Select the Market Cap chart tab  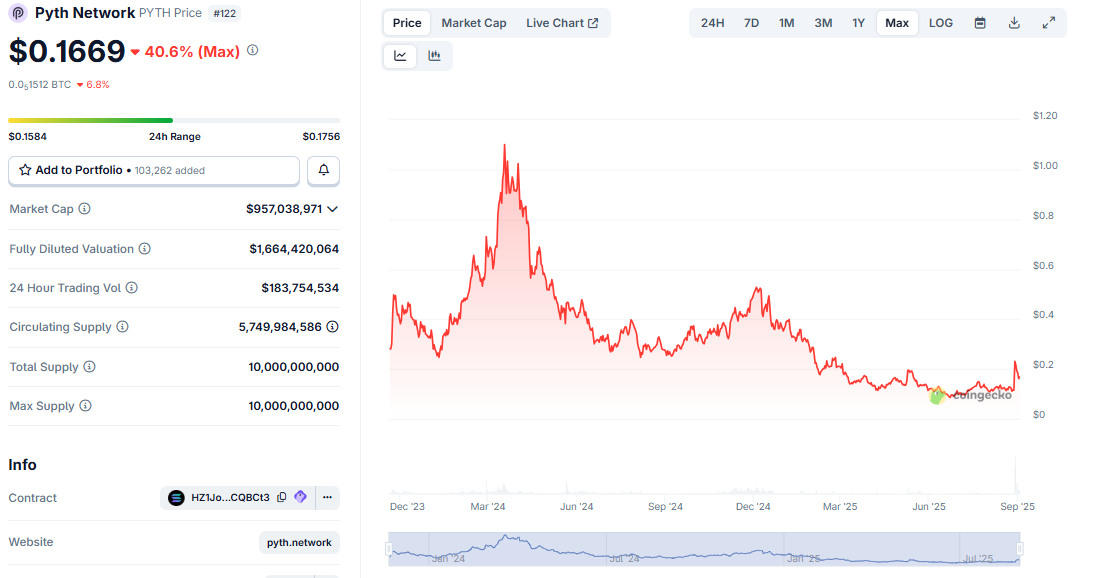tap(474, 23)
